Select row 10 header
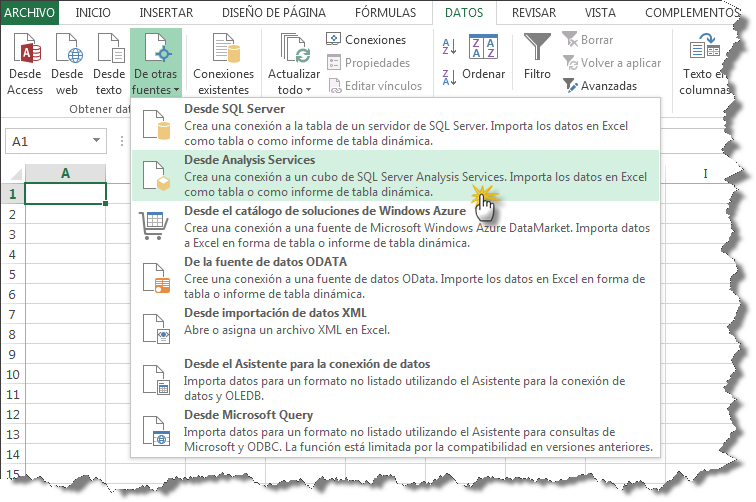 click(13, 374)
